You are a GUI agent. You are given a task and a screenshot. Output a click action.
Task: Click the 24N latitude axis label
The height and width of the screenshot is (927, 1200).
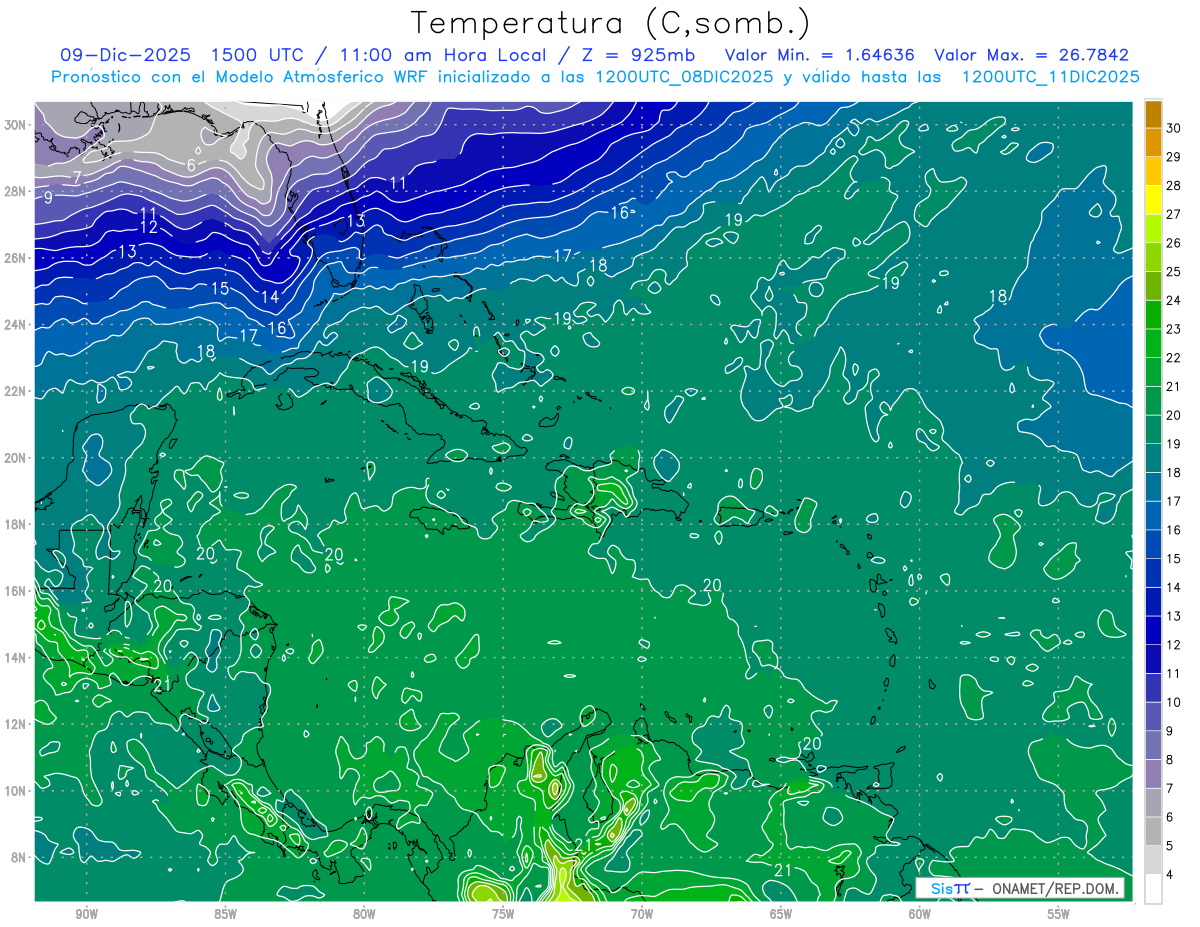17,324
